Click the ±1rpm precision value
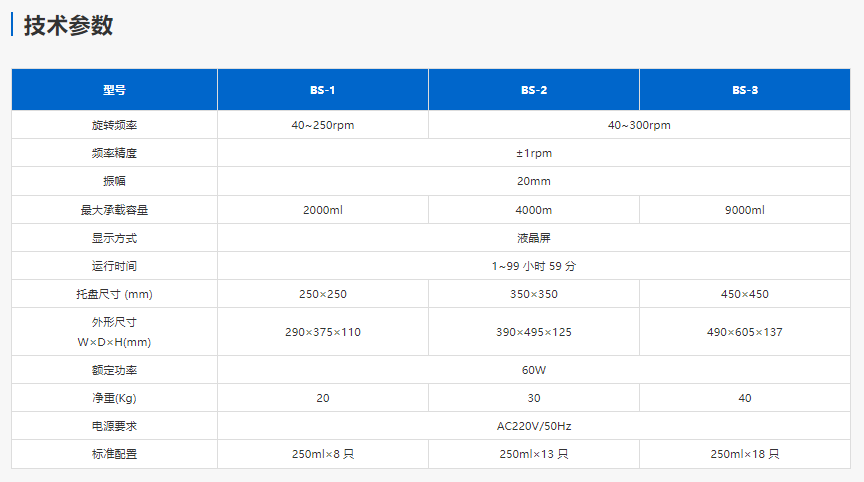Image resolution: width=864 pixels, height=482 pixels. [533, 153]
